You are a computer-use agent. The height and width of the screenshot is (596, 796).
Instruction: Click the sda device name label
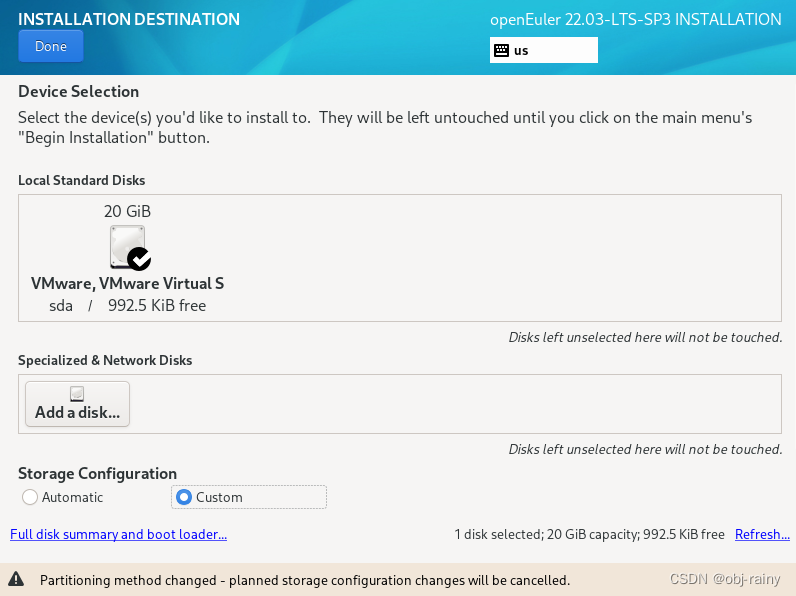tap(61, 306)
